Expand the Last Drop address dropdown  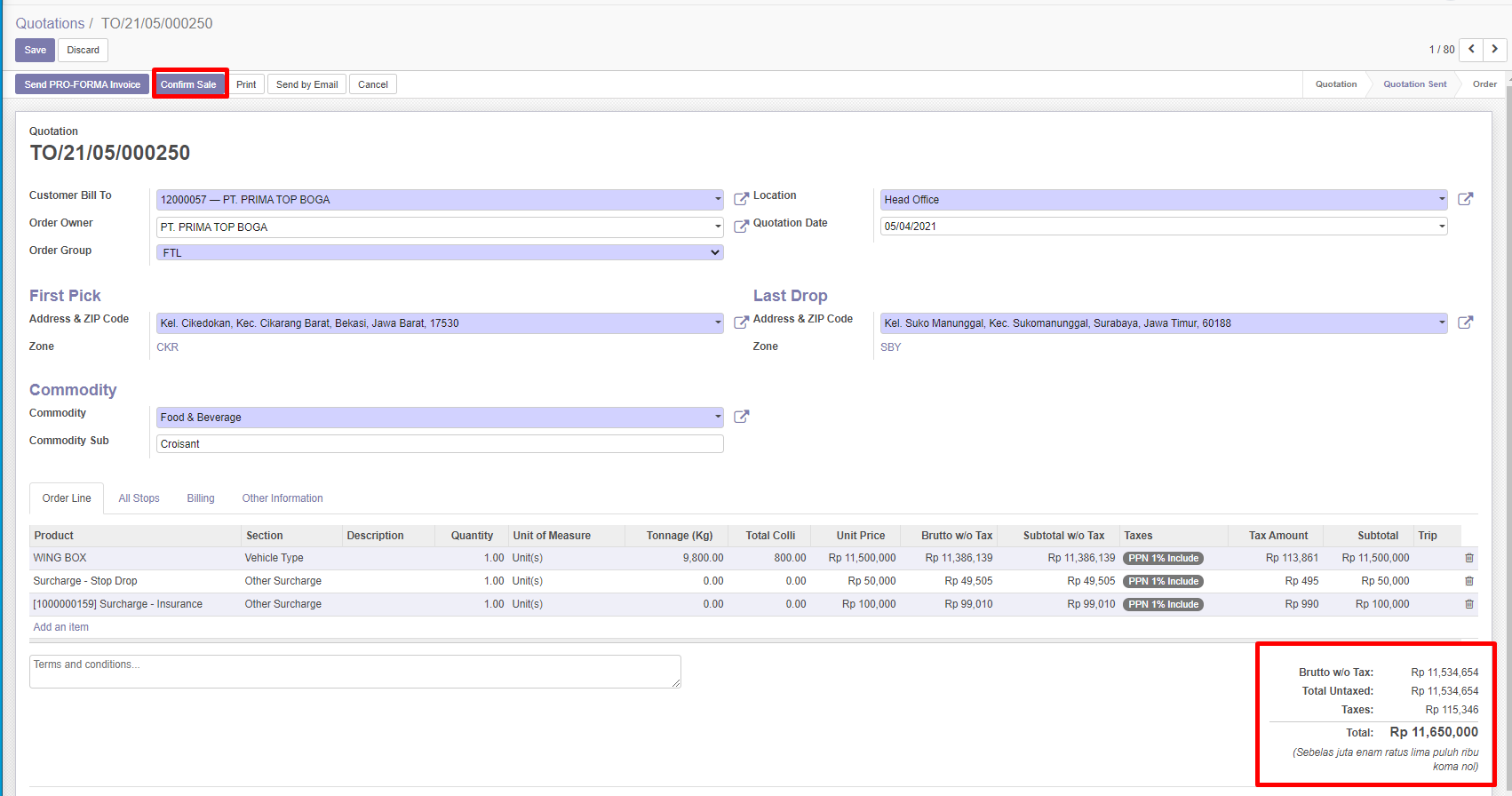[1442, 322]
